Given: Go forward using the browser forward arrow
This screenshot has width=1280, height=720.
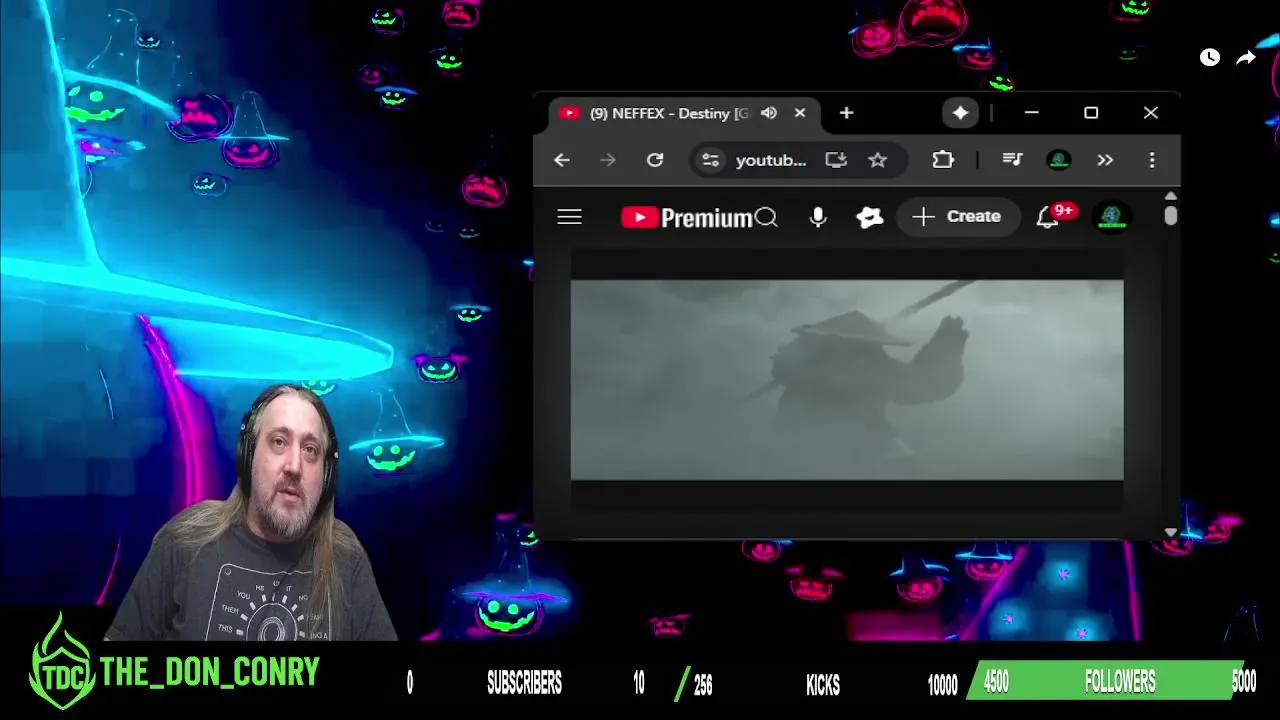Looking at the screenshot, I should [x=608, y=160].
